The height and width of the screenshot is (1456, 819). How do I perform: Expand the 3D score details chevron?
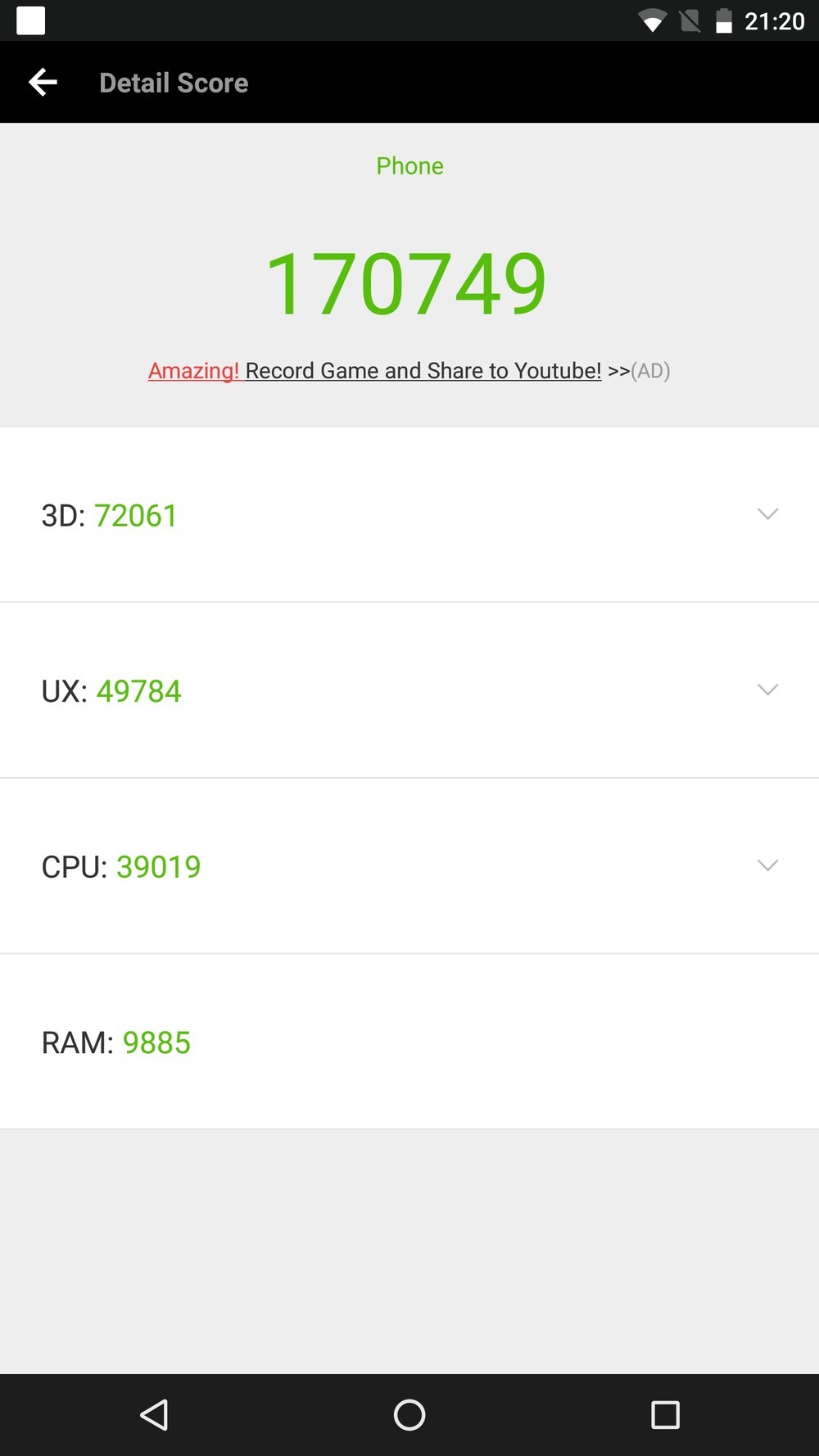point(767,514)
